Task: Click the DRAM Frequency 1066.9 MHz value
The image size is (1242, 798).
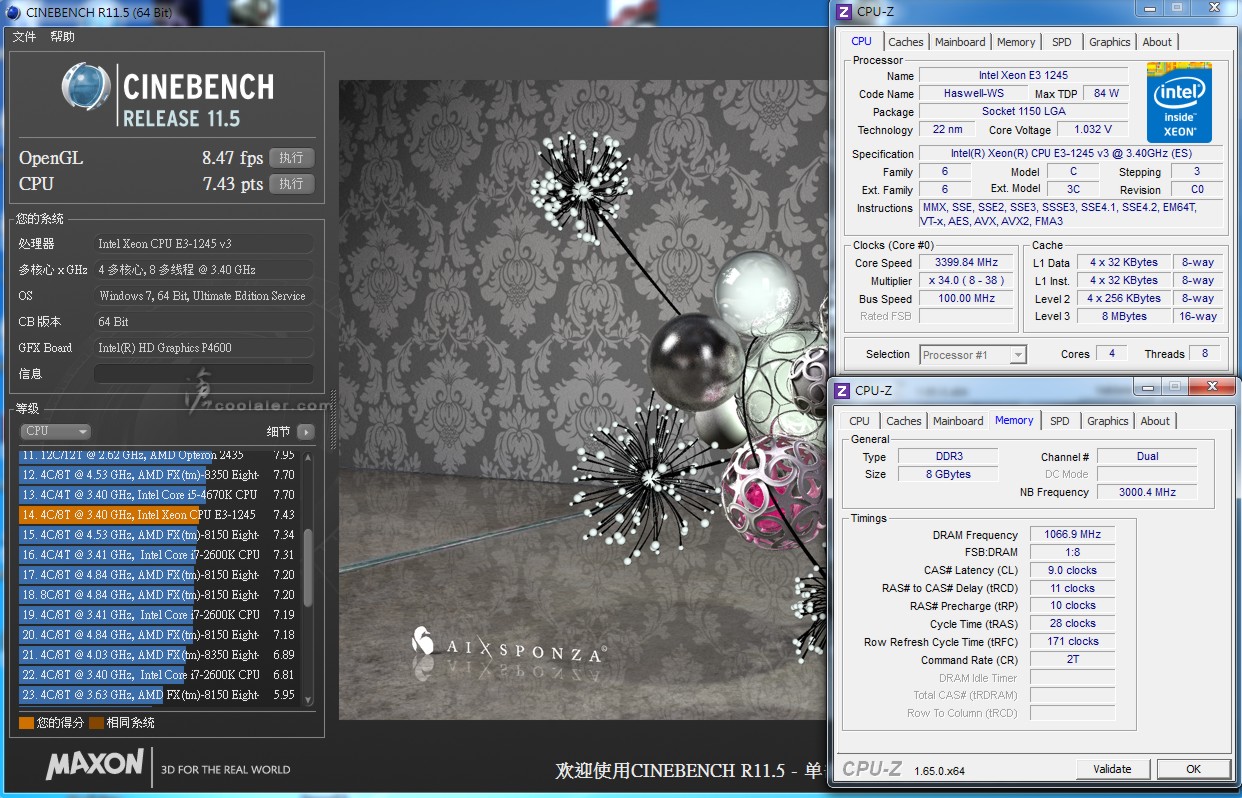Action: tap(1071, 535)
